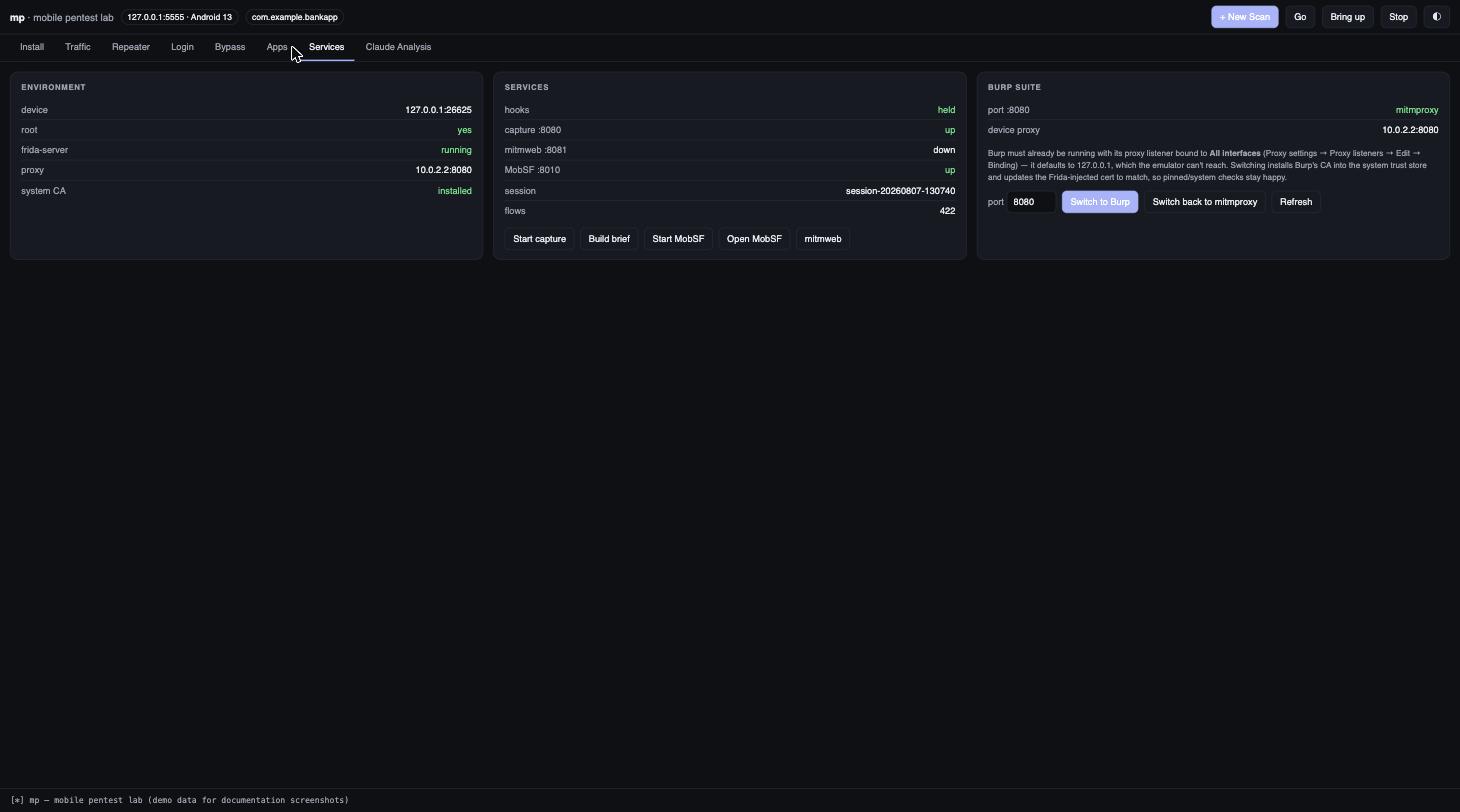
Task: Click the + New Scan button
Action: (1244, 17)
